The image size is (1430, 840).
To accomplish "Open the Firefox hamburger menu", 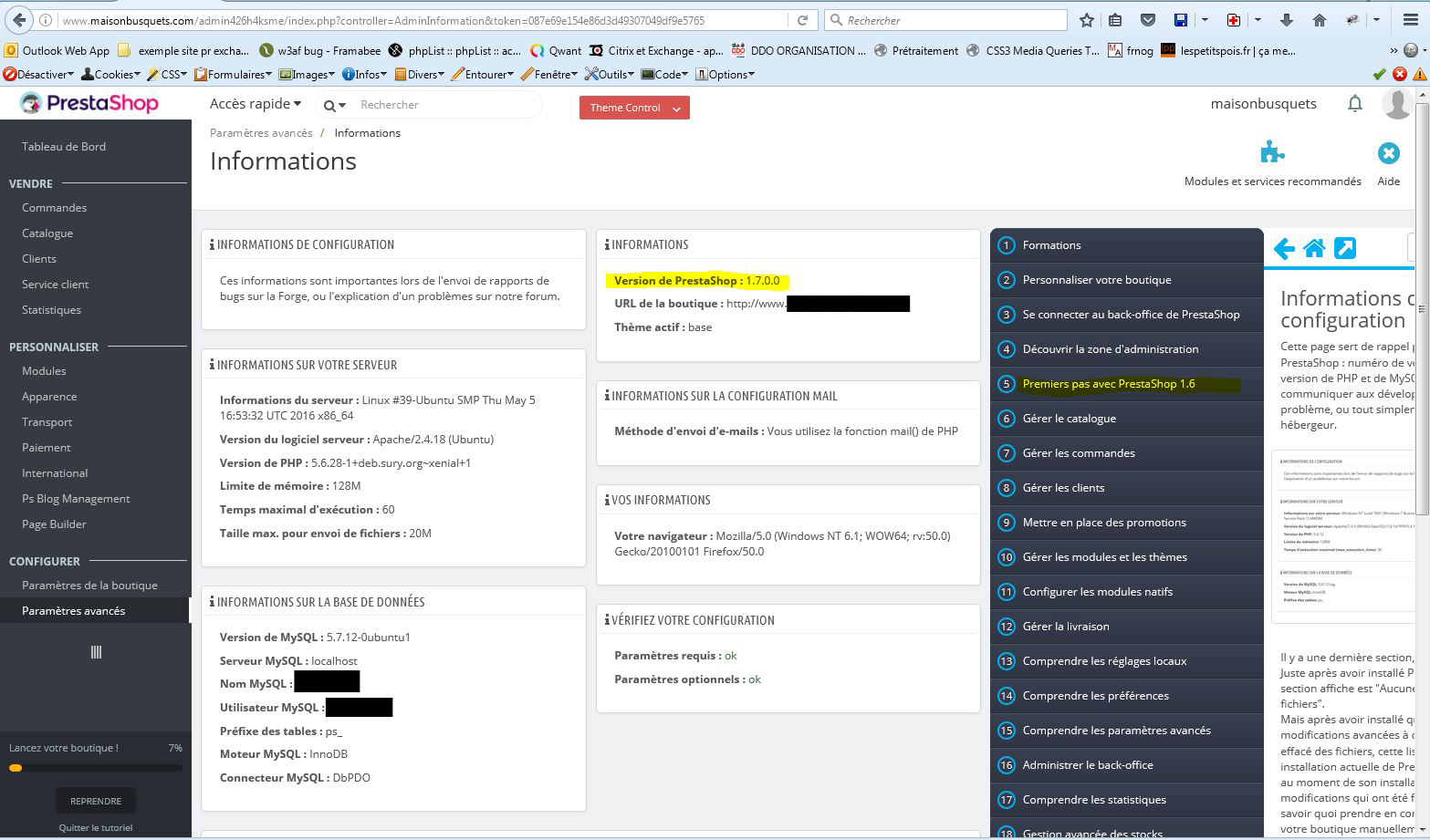I will pyautogui.click(x=1410, y=20).
